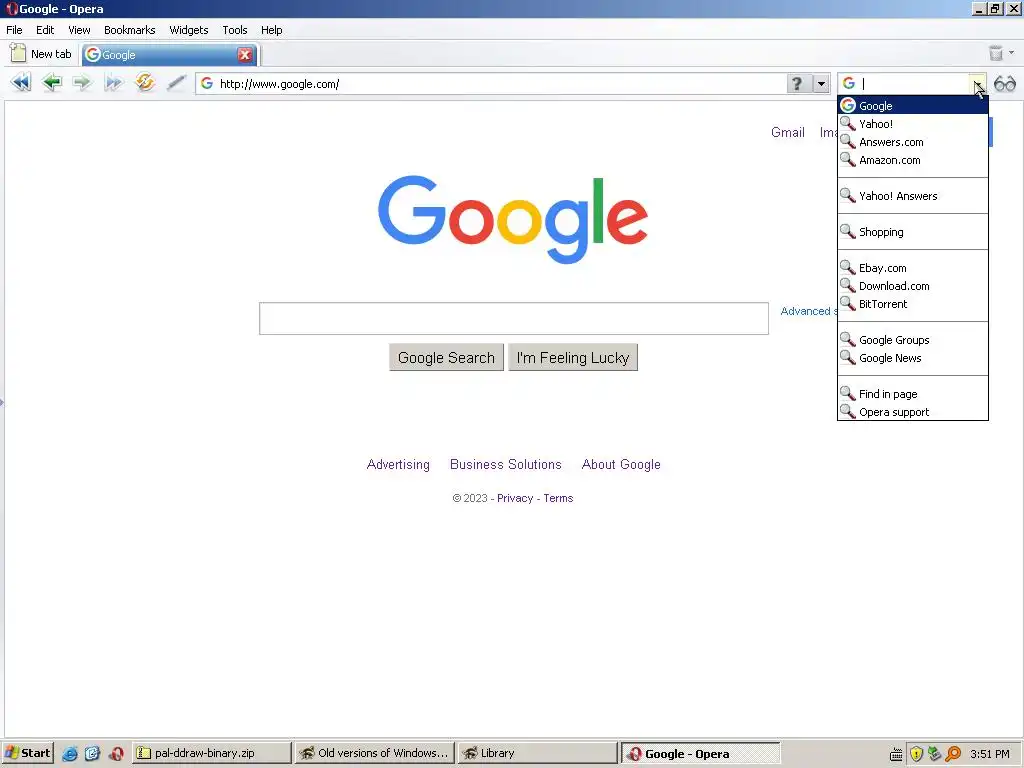The height and width of the screenshot is (768, 1024).
Task: Select Amazon.com search engine
Action: click(x=913, y=160)
